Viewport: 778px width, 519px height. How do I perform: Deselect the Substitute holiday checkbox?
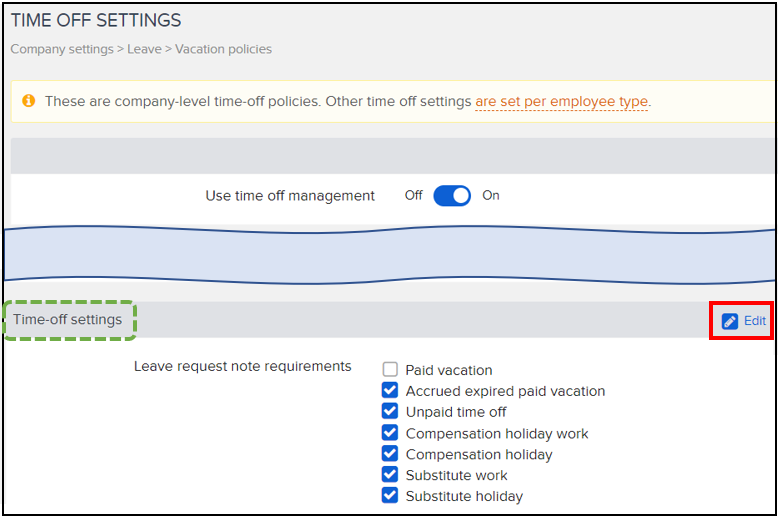[390, 496]
